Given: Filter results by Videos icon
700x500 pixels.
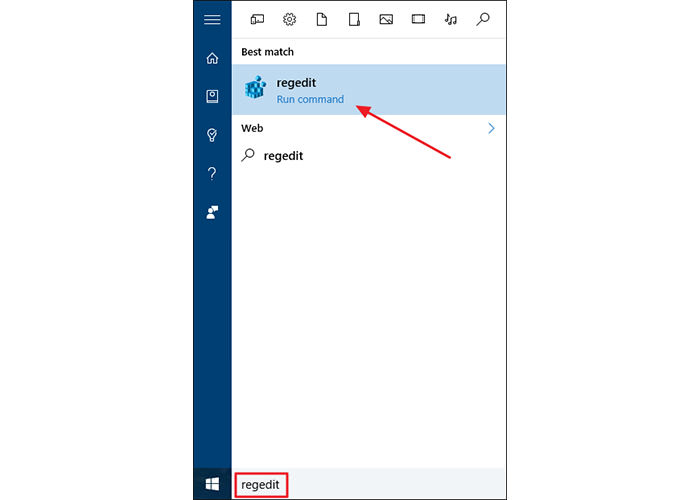Looking at the screenshot, I should click(x=419, y=19).
